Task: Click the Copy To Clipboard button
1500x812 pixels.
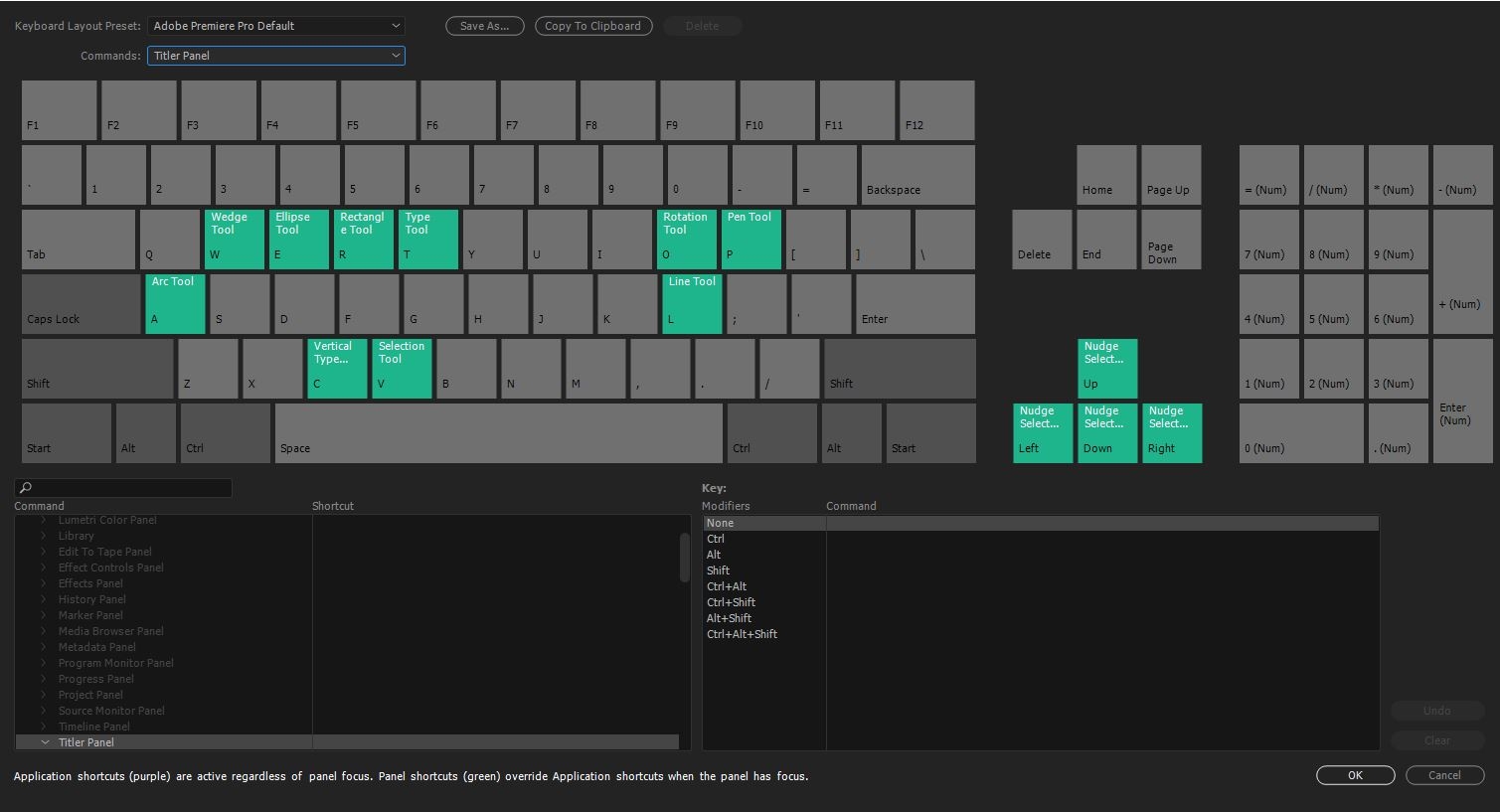Action: pos(593,26)
